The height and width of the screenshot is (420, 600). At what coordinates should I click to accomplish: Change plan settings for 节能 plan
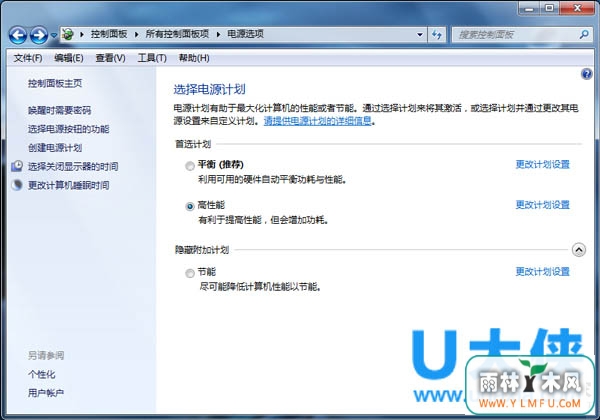coord(543,272)
